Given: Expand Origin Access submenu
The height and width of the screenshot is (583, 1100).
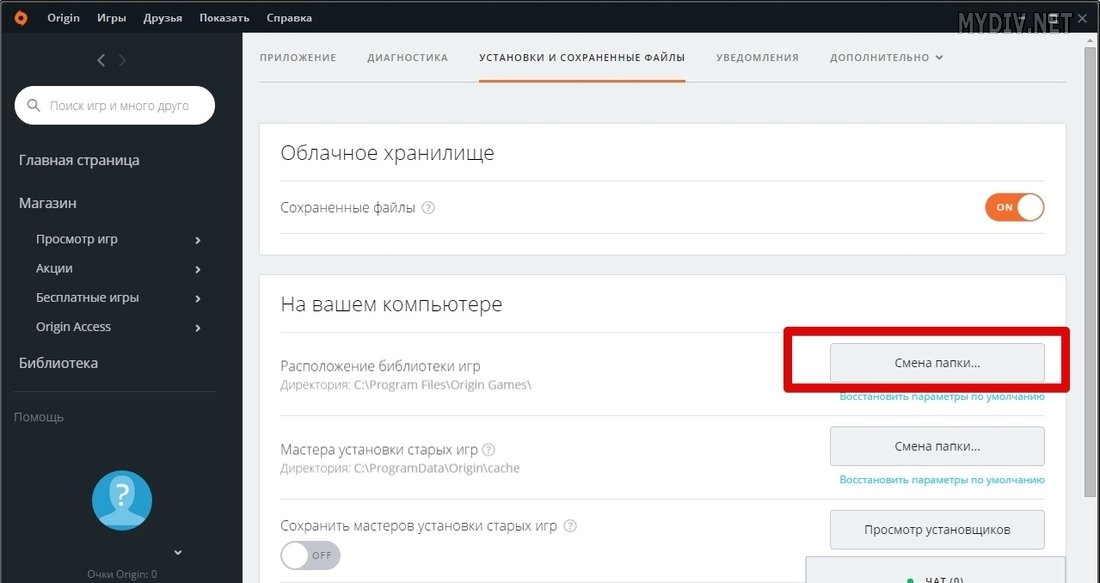Looking at the screenshot, I should pos(198,328).
